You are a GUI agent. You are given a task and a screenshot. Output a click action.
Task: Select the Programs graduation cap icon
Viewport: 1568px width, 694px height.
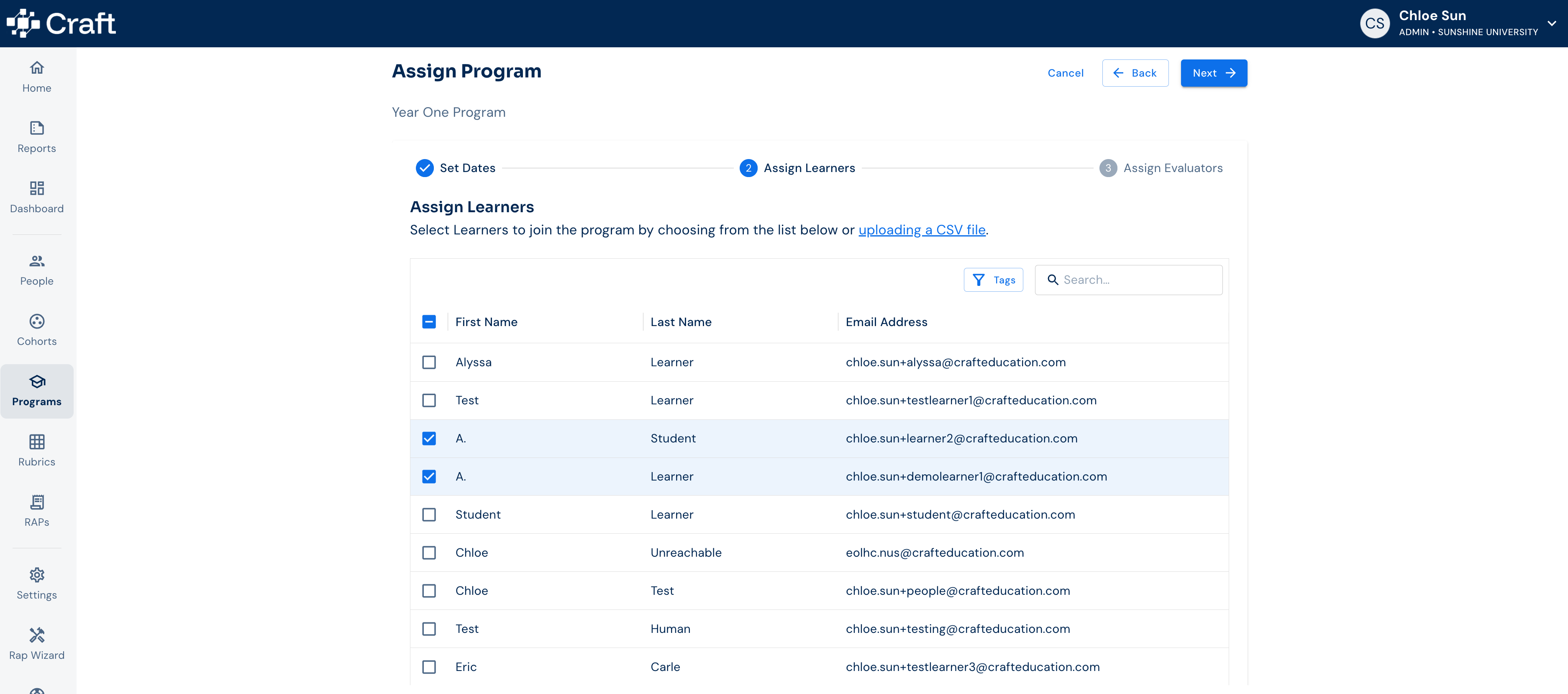36,381
